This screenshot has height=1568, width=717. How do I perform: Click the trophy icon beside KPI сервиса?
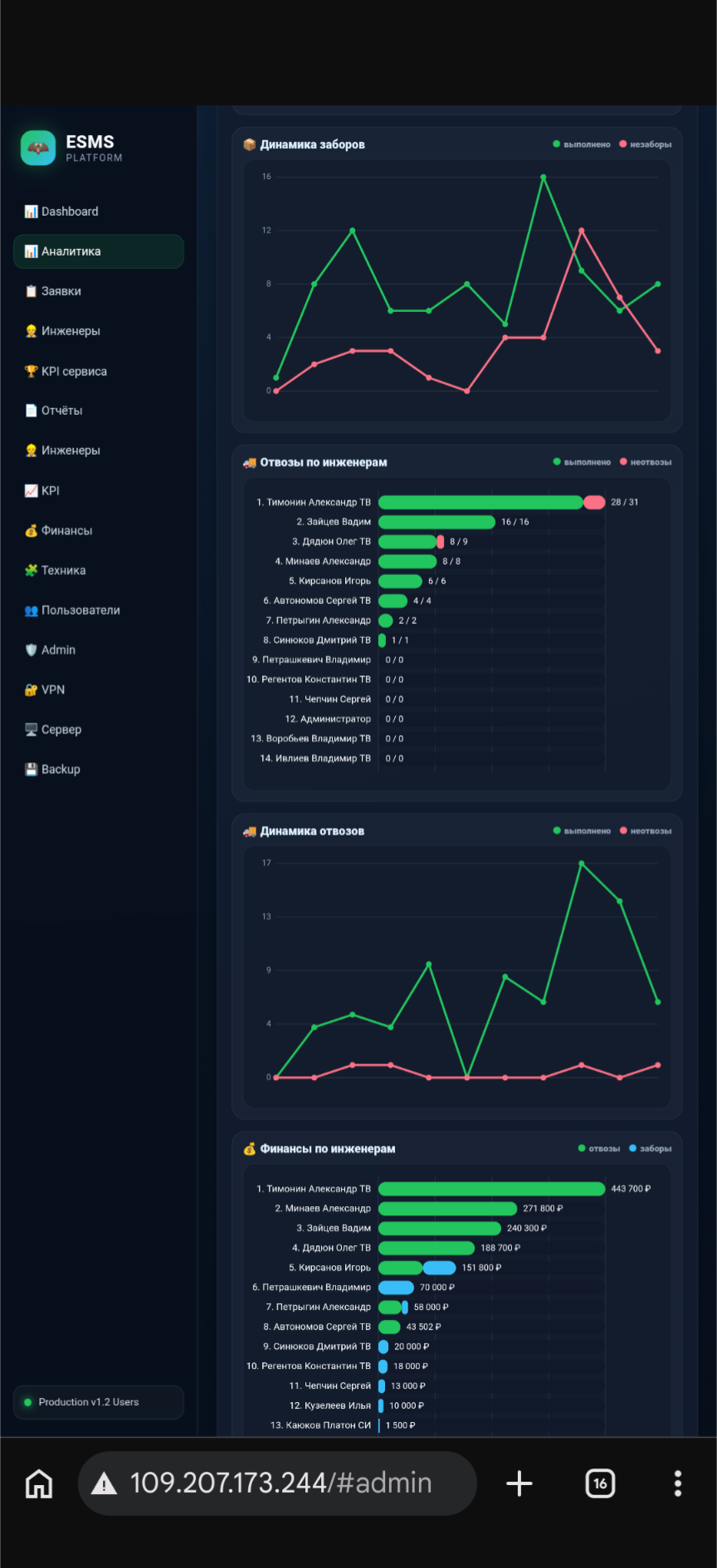coord(31,371)
